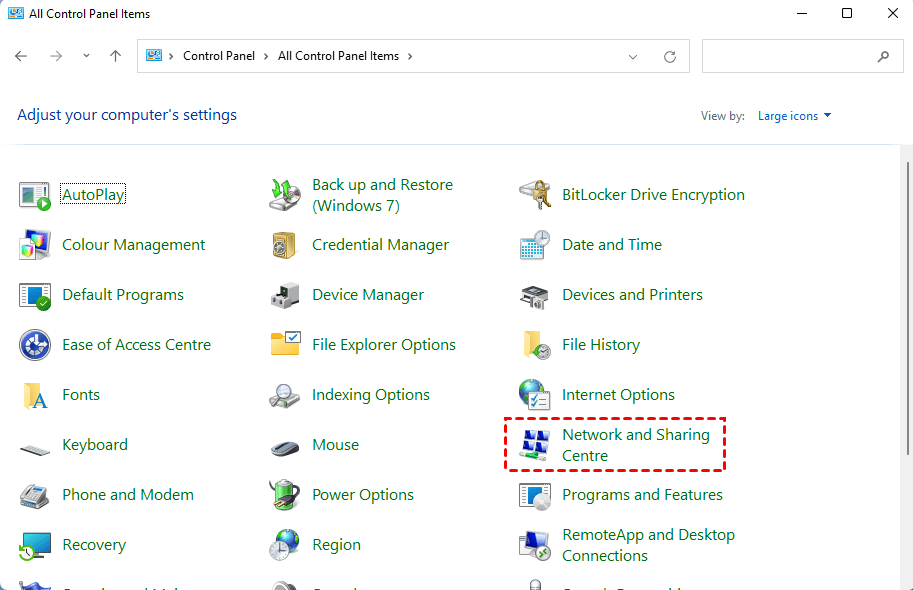
Task: Expand the chevron before Control Panel breadcrumb
Action: [x=171, y=56]
